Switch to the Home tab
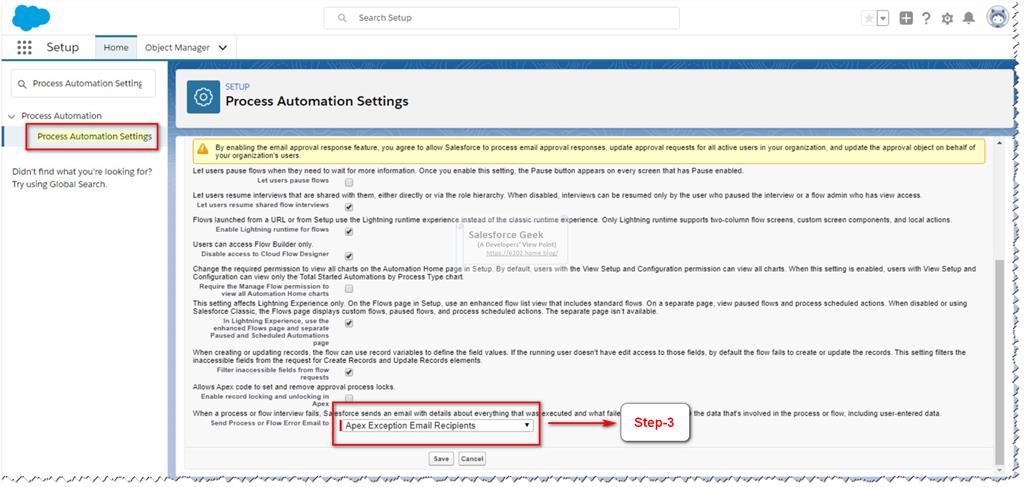 (x=116, y=48)
